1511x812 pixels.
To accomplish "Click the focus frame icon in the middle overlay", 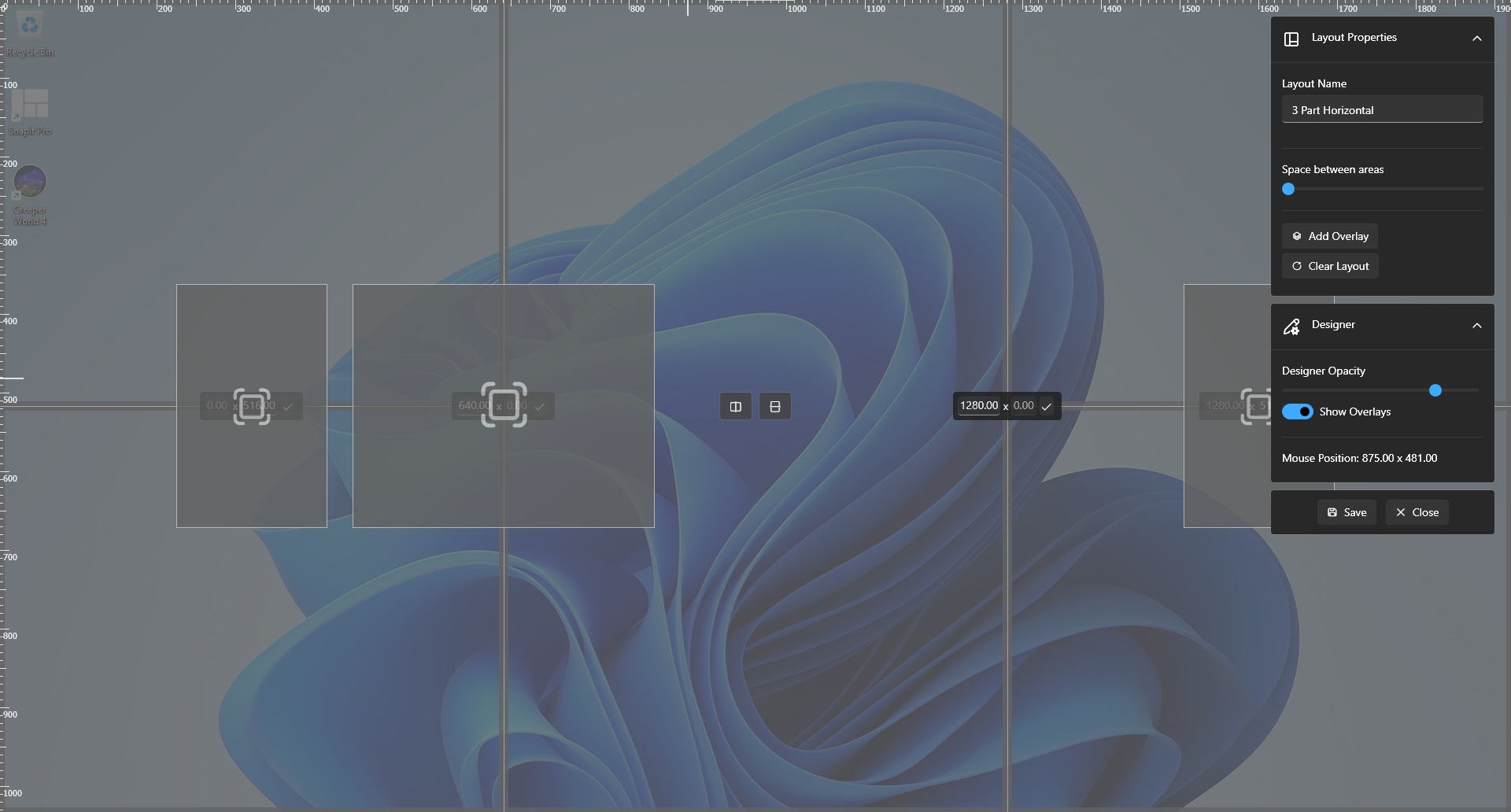I will coord(504,404).
